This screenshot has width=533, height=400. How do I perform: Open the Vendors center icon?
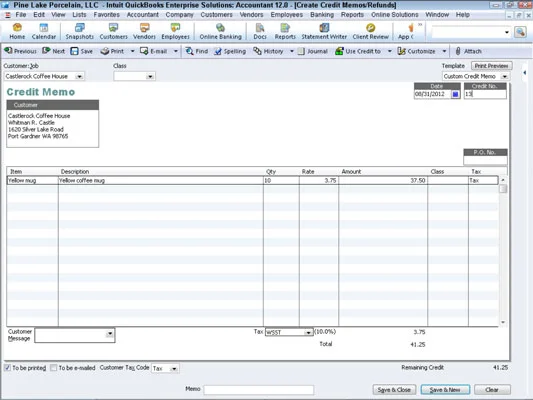coord(144,31)
